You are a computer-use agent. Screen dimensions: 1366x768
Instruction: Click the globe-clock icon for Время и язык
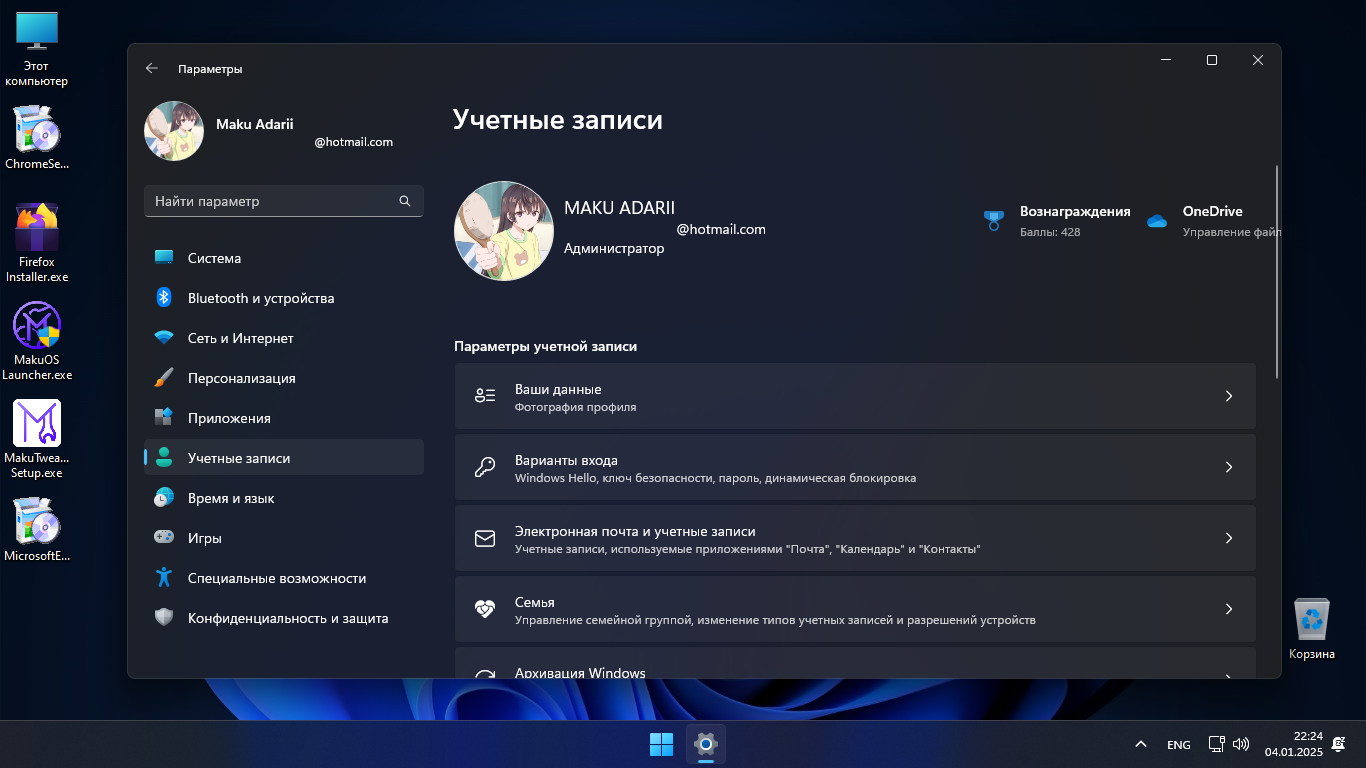point(164,498)
